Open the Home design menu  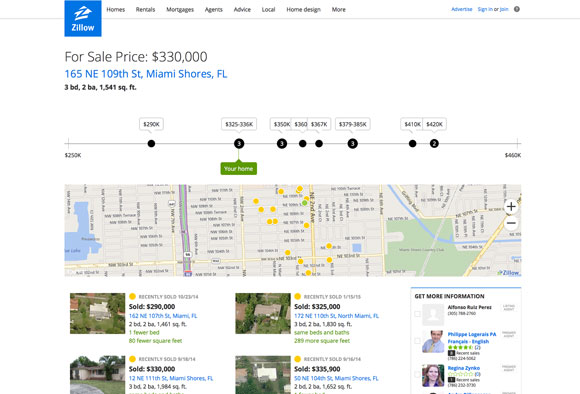(x=304, y=10)
